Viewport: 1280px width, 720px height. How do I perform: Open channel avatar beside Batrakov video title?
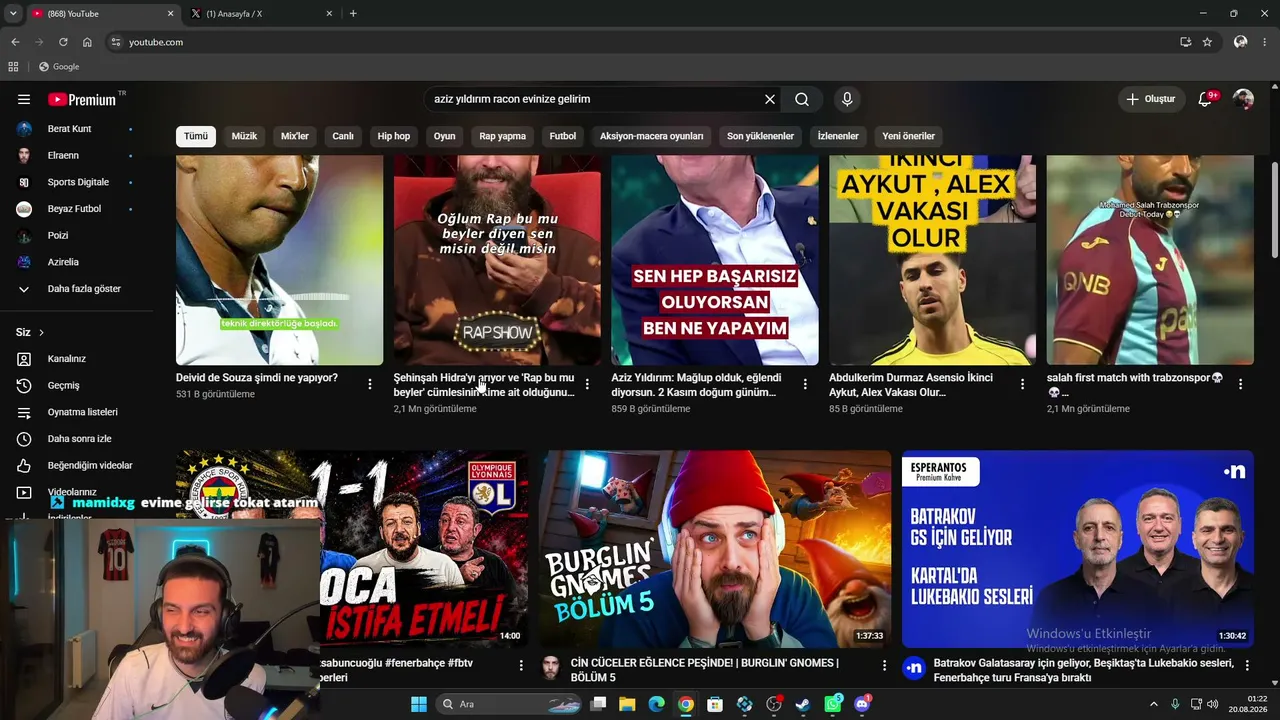914,669
